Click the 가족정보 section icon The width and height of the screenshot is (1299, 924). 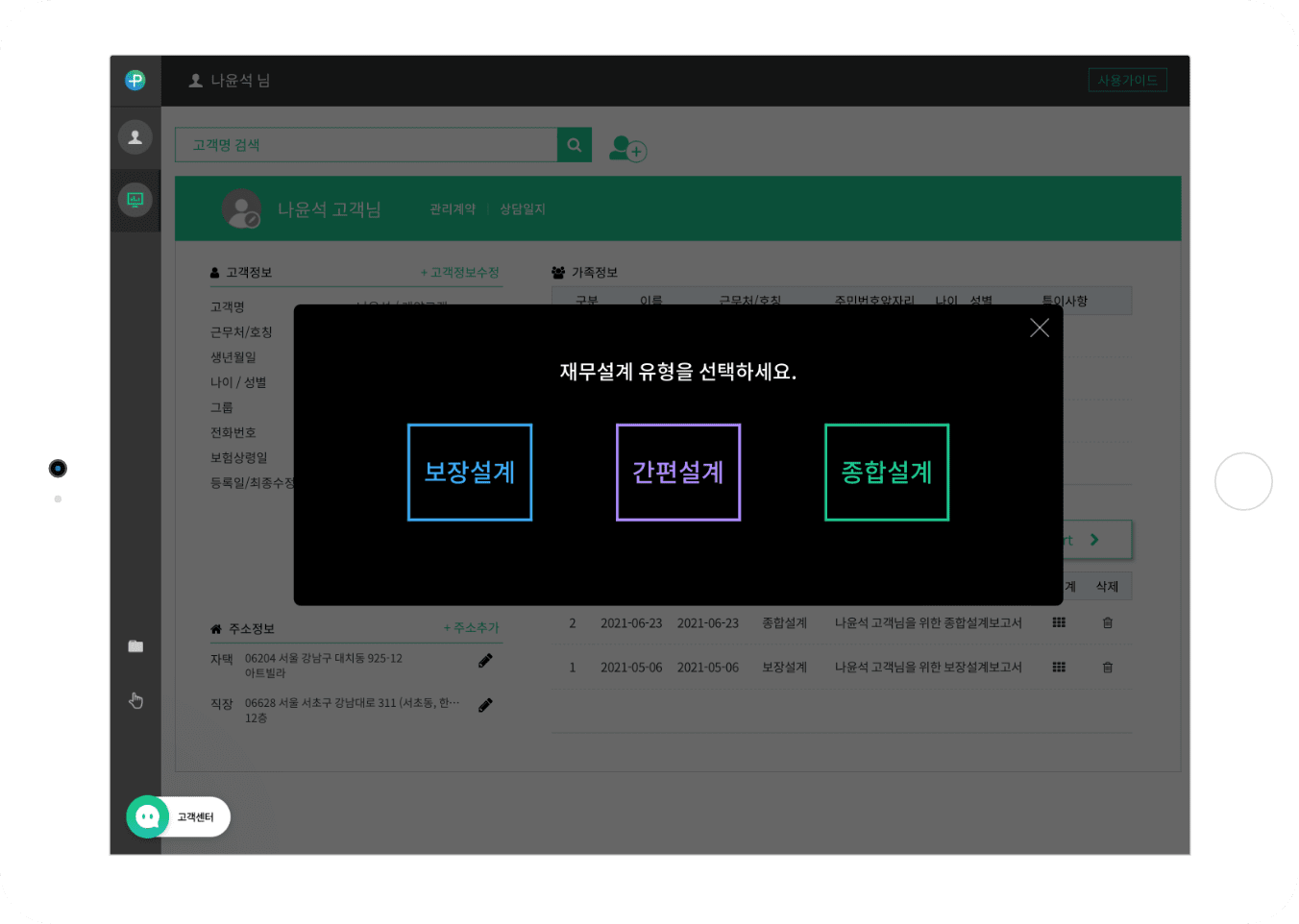click(x=558, y=273)
